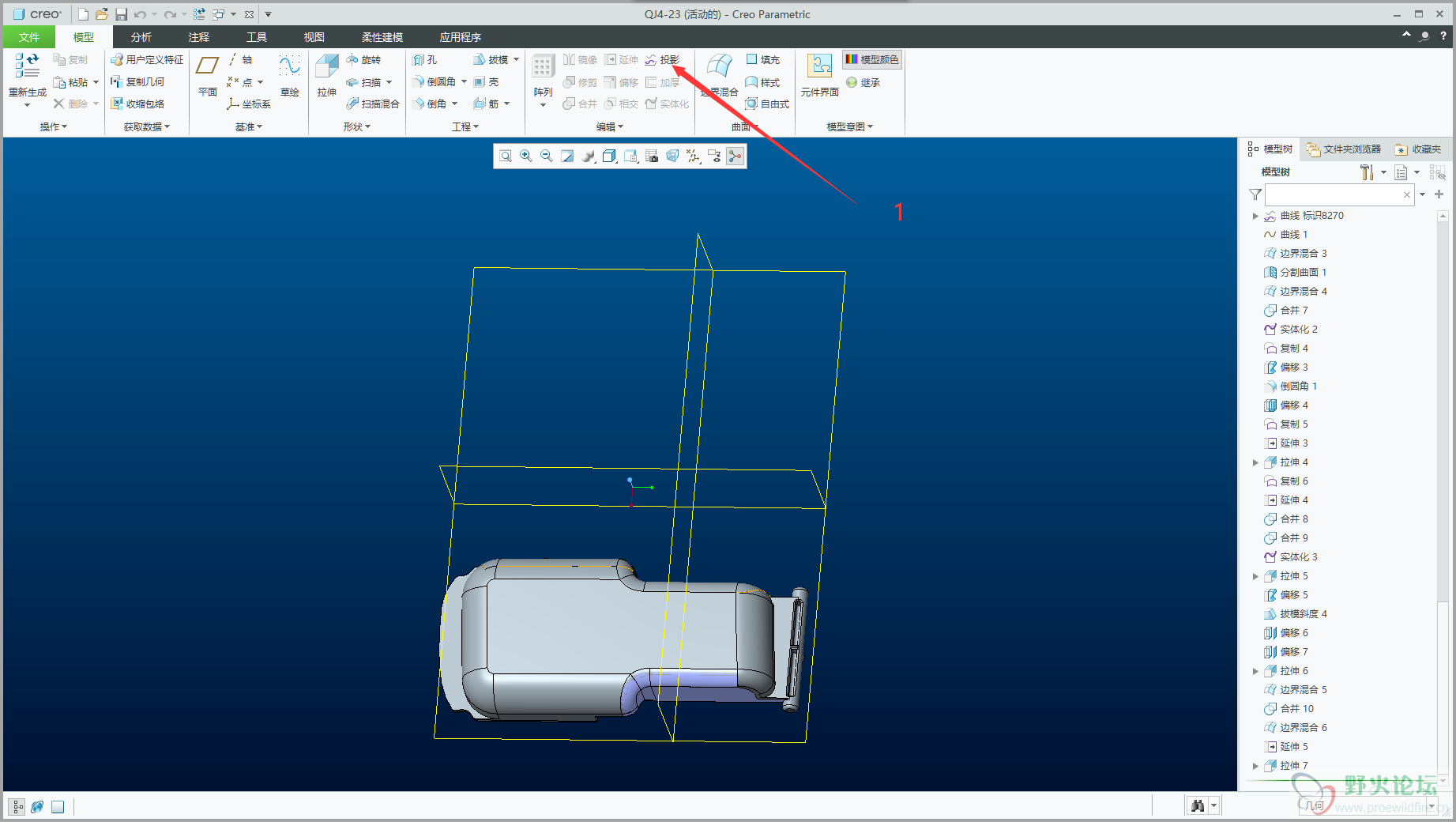Toggle the model tree display icon in status bar

click(17, 807)
